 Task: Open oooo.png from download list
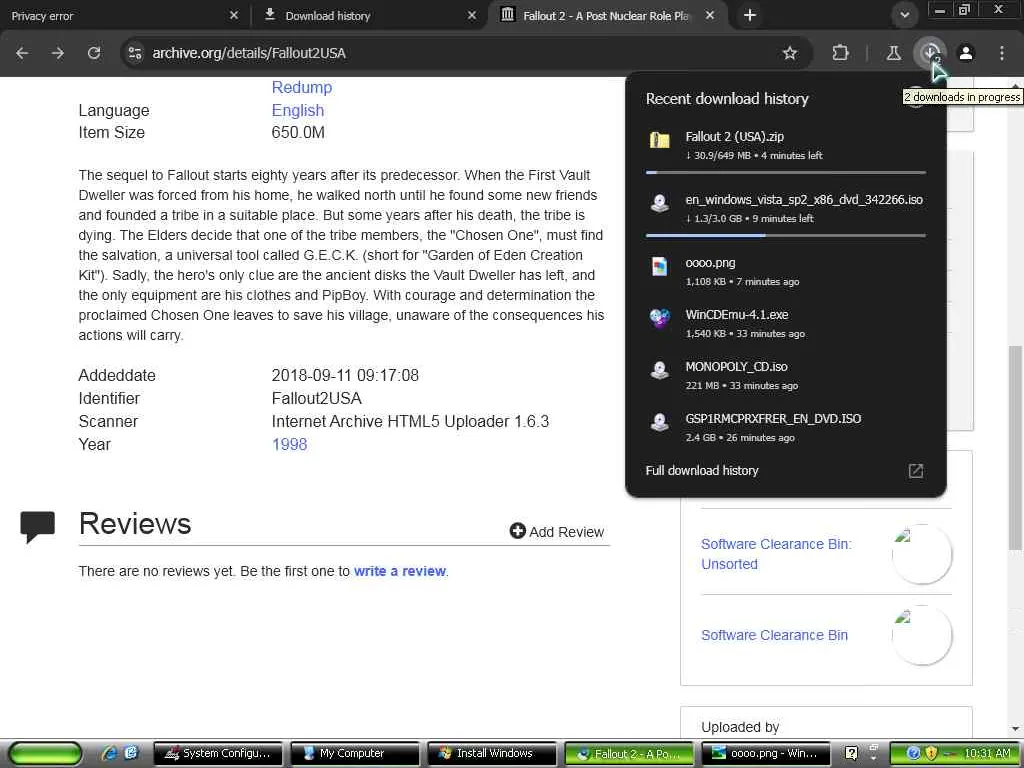[786, 271]
